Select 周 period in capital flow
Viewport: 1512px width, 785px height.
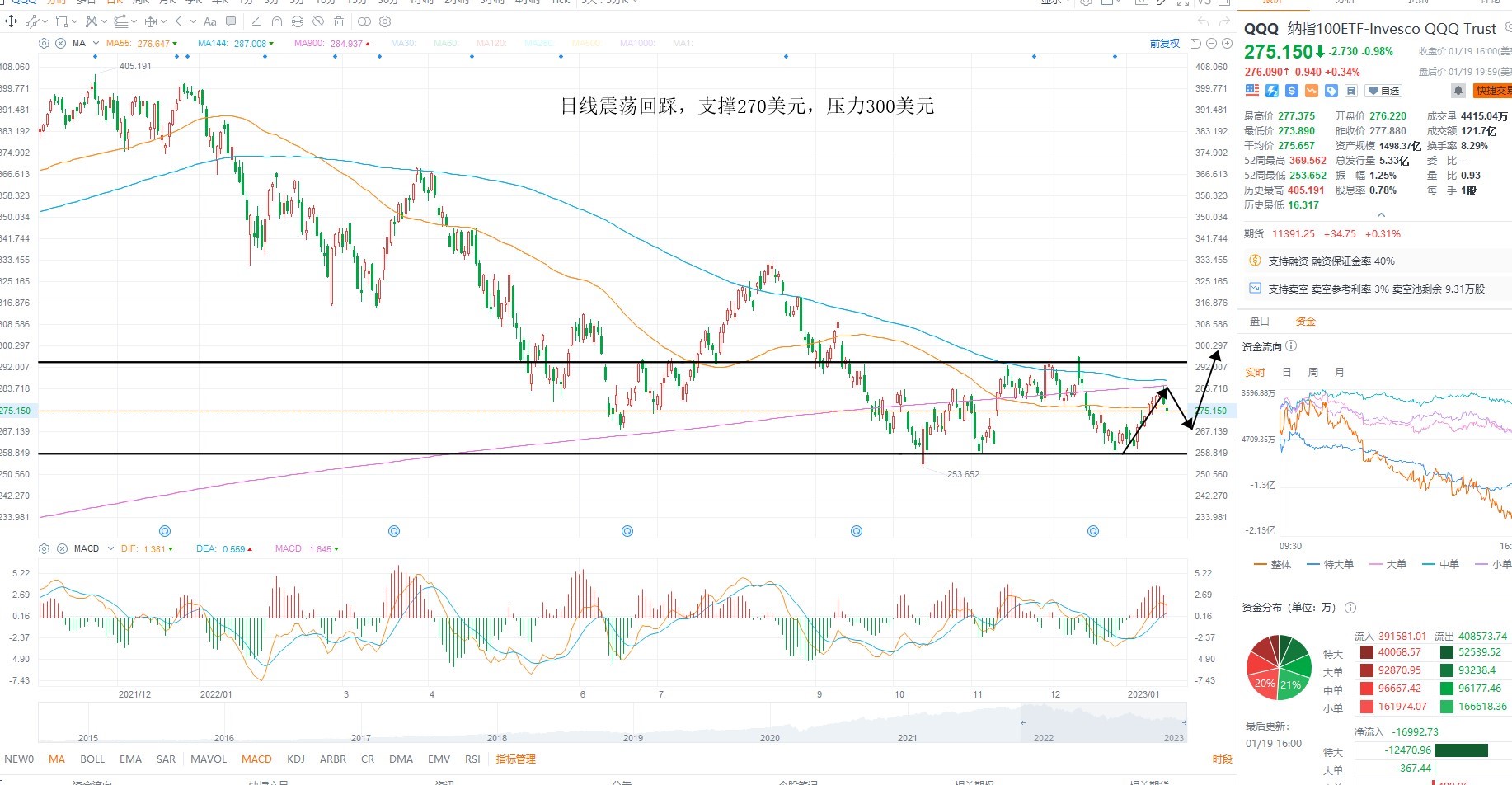[x=1313, y=373]
